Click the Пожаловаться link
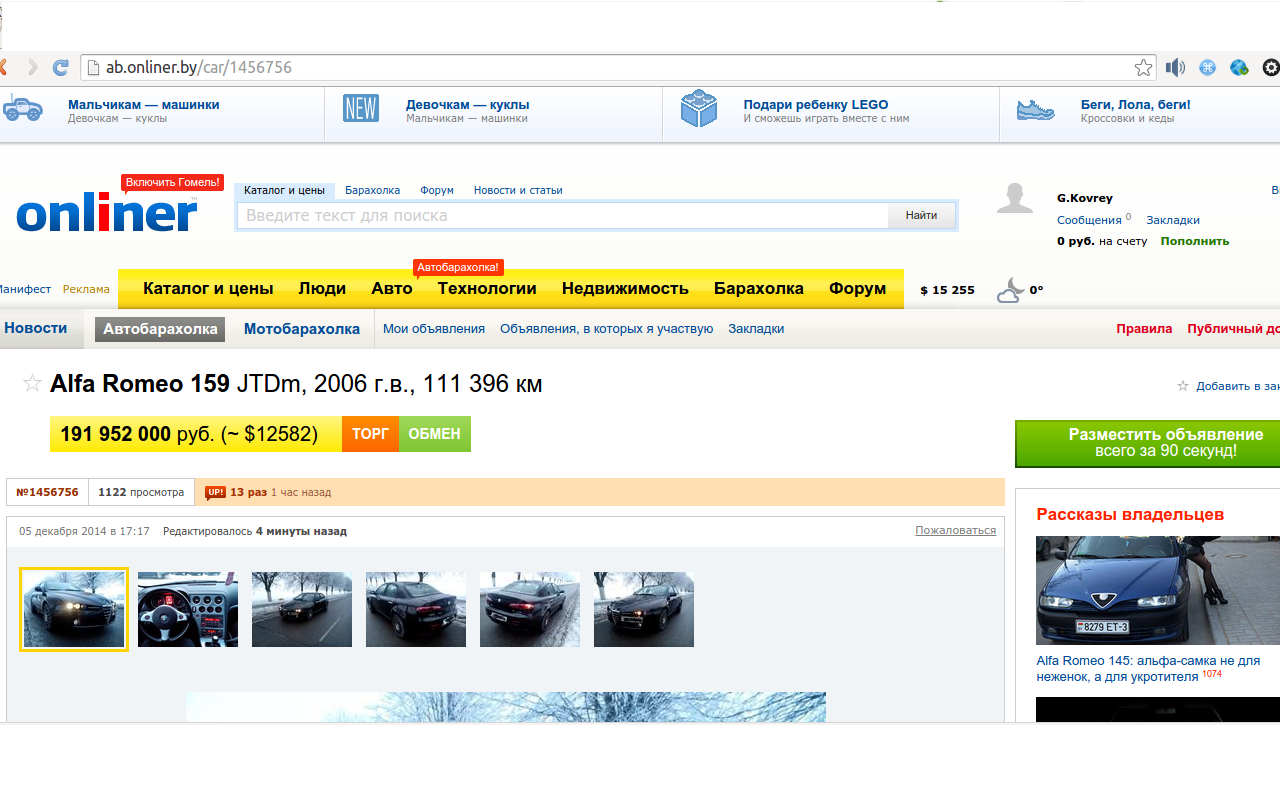This screenshot has height=800, width=1280. (955, 530)
